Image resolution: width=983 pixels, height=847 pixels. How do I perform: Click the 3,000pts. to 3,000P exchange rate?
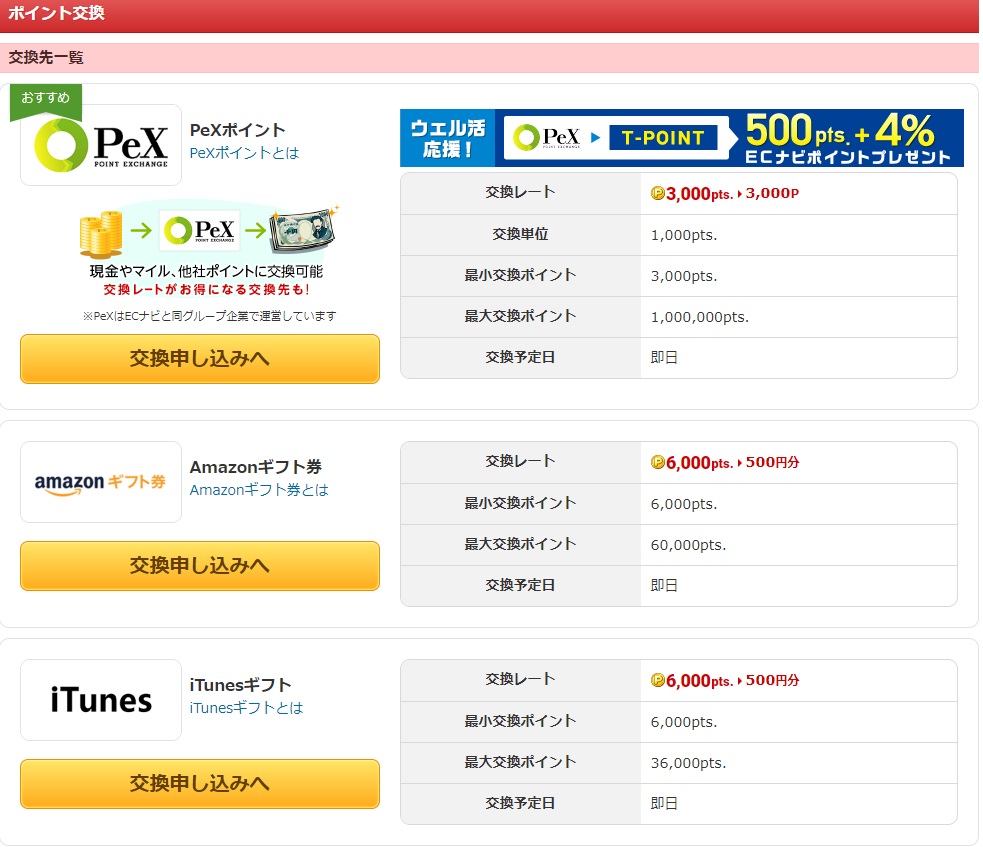click(x=725, y=193)
